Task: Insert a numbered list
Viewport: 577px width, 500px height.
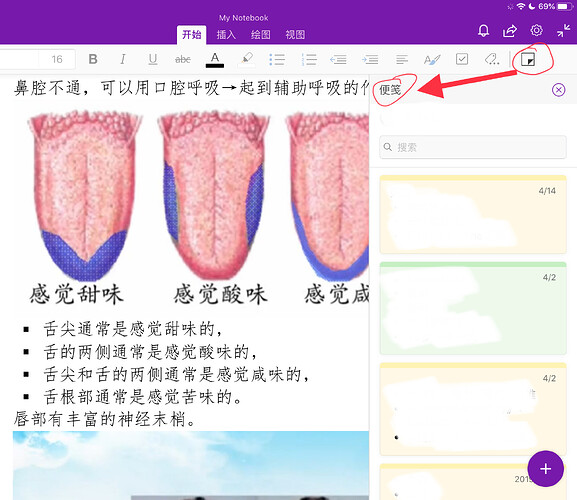Action: click(x=309, y=59)
